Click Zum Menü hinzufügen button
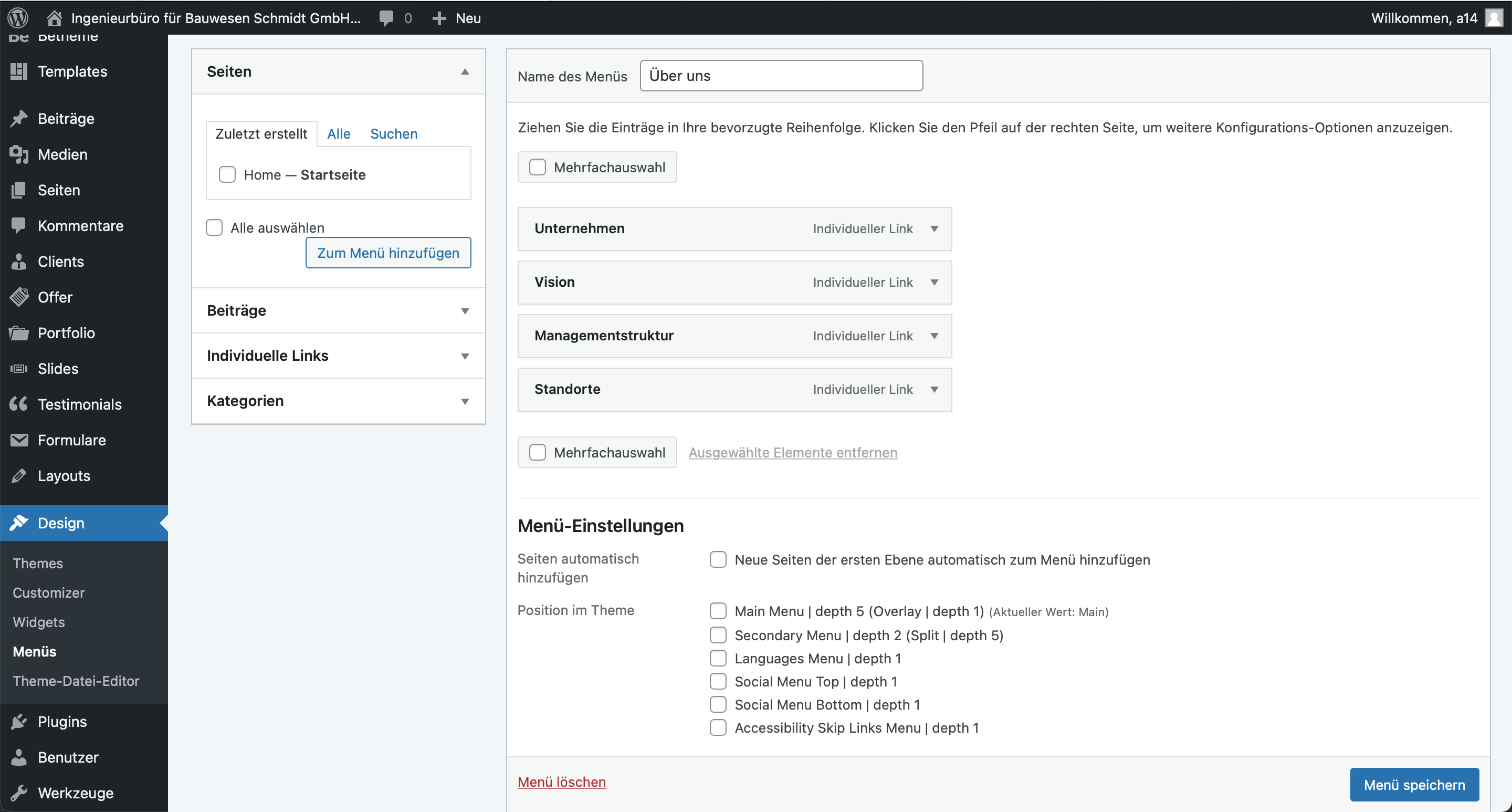Viewport: 1512px width, 812px height. [388, 252]
